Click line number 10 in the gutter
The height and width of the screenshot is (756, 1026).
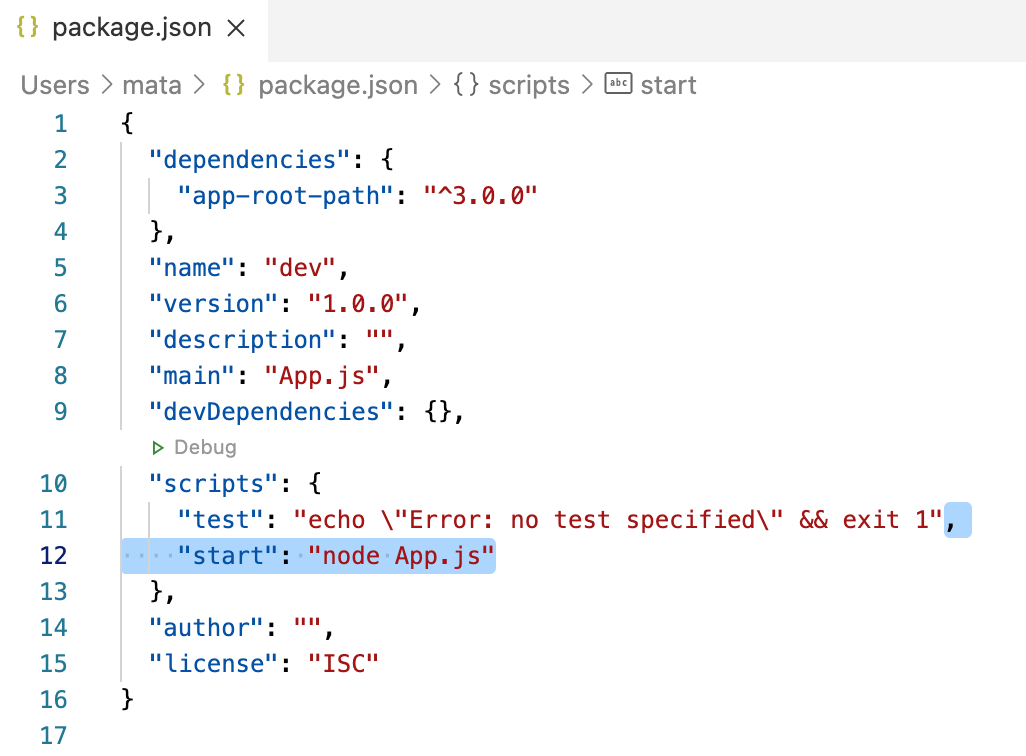54,484
